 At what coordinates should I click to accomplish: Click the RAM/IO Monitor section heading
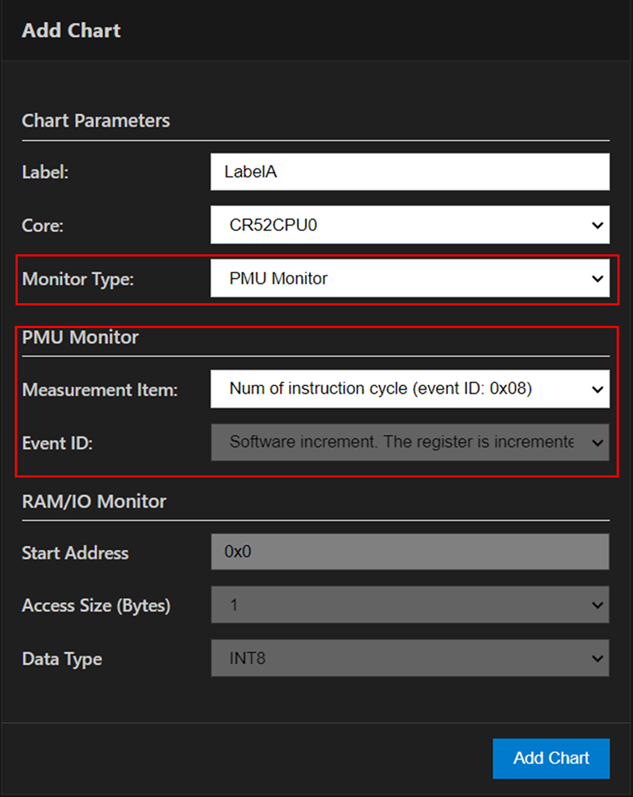coord(94,501)
